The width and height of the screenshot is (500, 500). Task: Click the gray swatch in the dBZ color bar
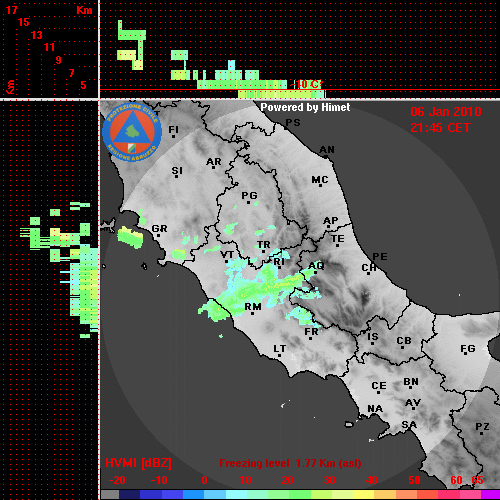tap(110, 495)
